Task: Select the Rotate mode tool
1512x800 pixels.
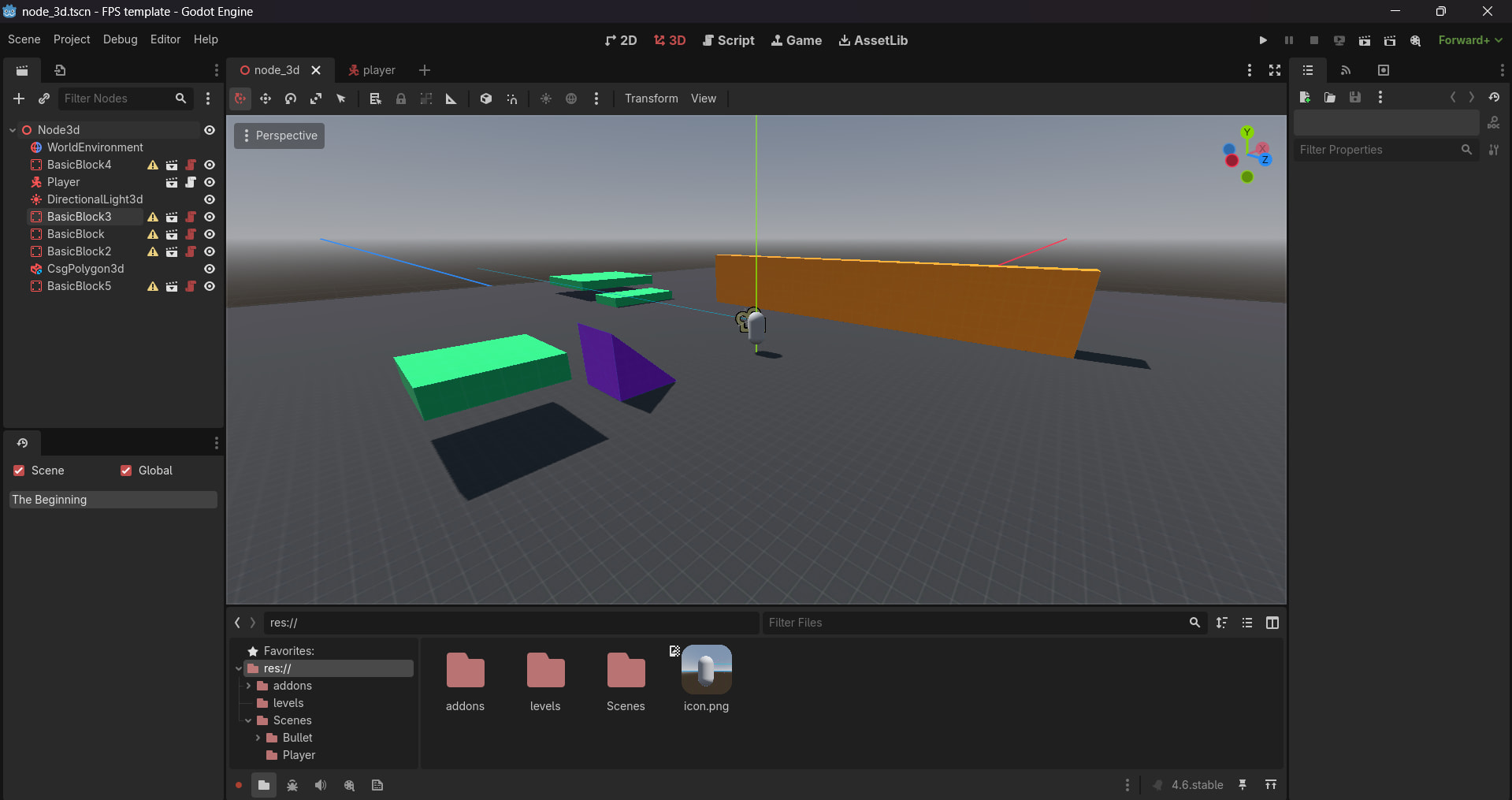Action: click(x=291, y=99)
